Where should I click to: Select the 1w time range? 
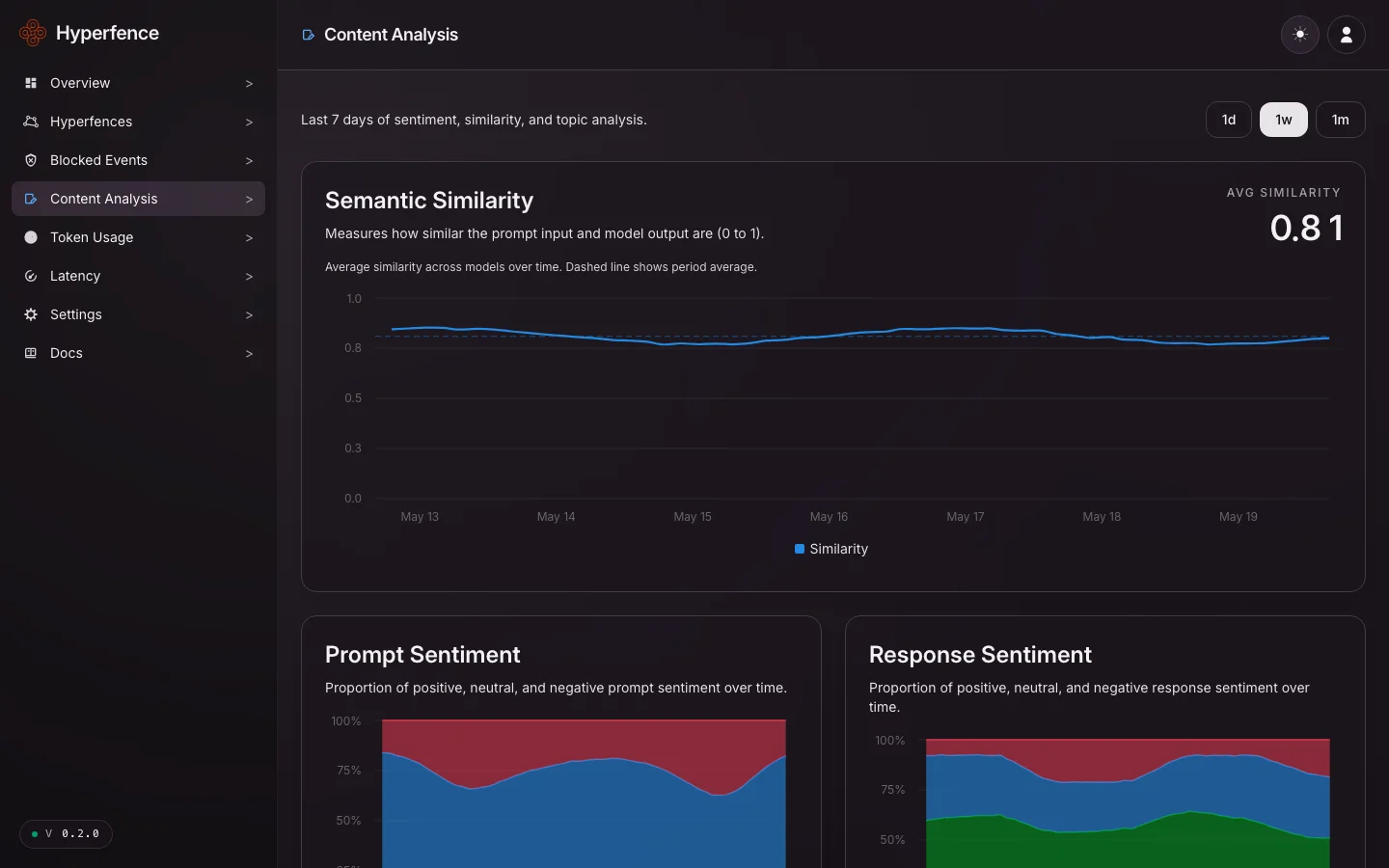[1284, 120]
